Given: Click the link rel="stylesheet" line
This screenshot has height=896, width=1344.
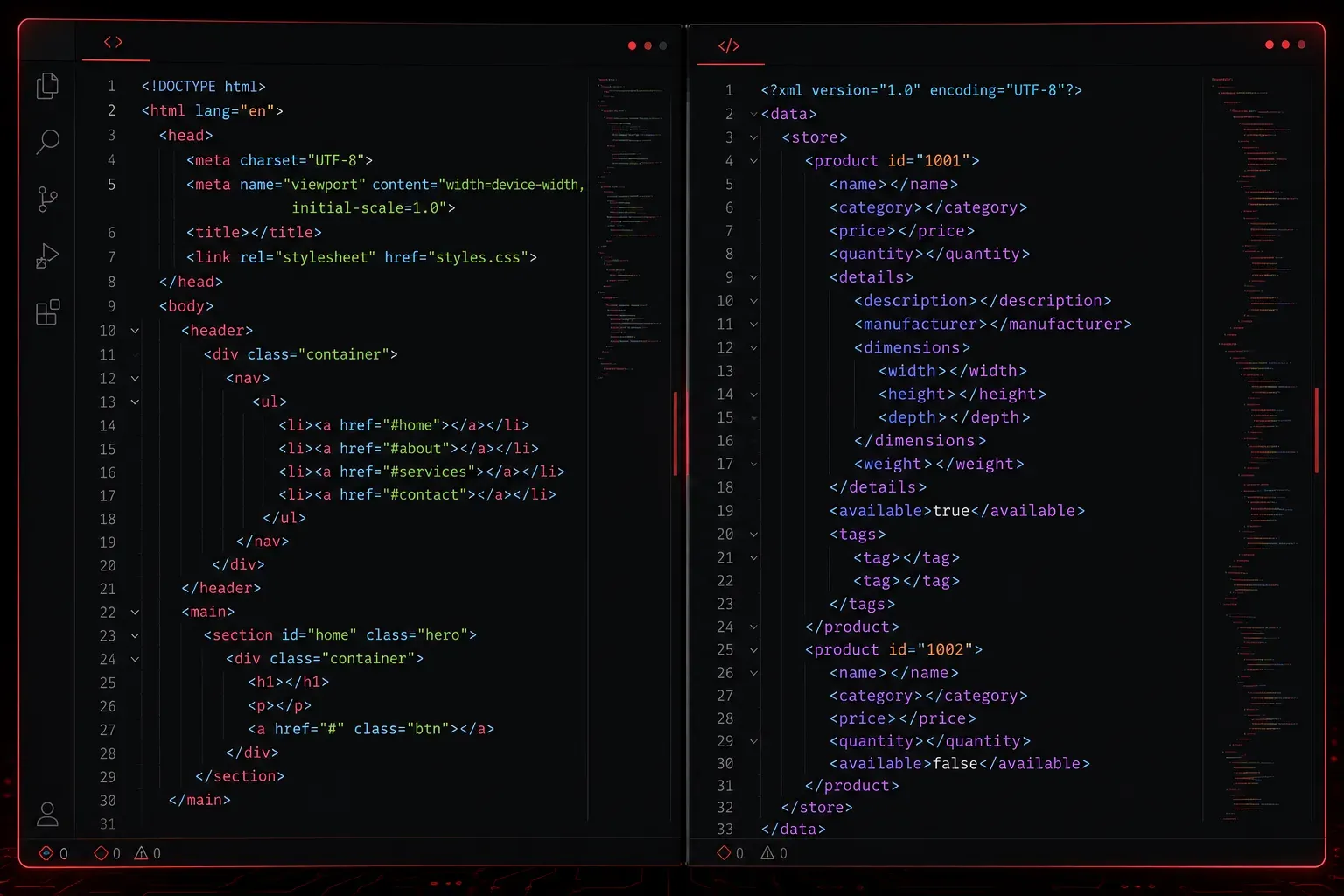Looking at the screenshot, I should [x=361, y=257].
